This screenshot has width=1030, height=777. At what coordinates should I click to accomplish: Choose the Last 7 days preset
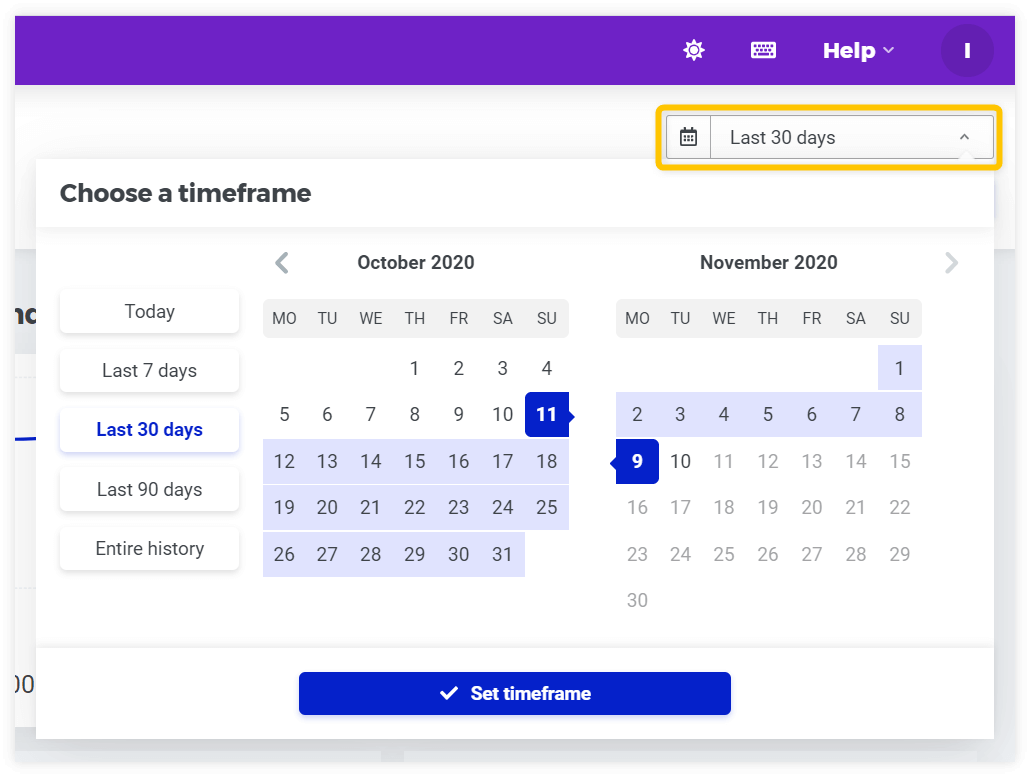click(x=150, y=370)
